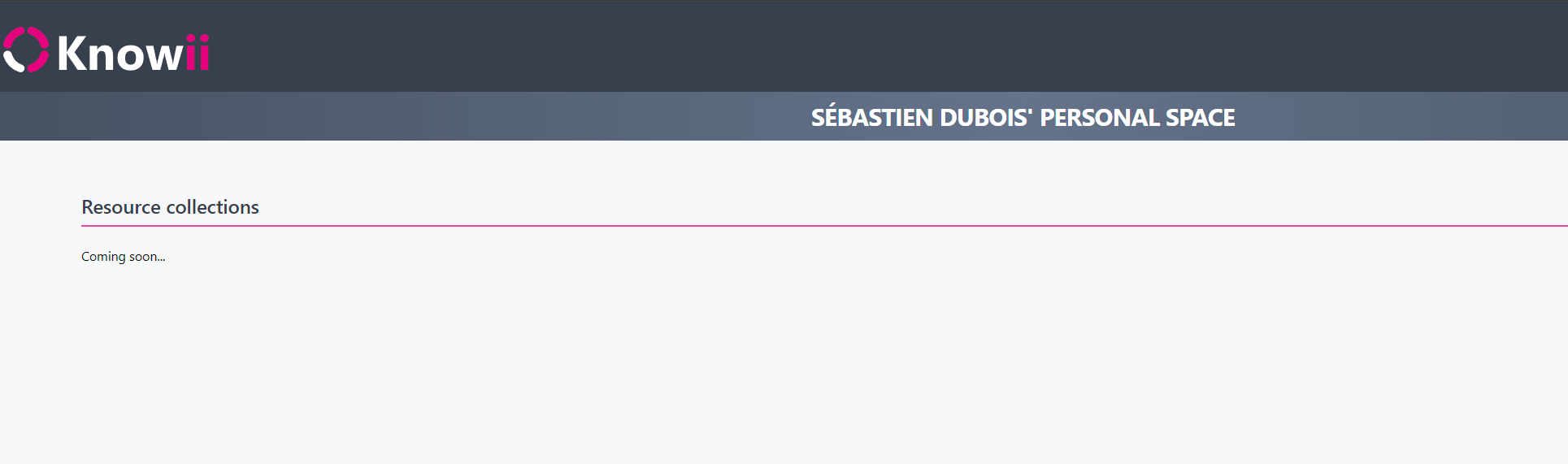Click the word "collections" in the heading
This screenshot has width=1568, height=464.
212,207
